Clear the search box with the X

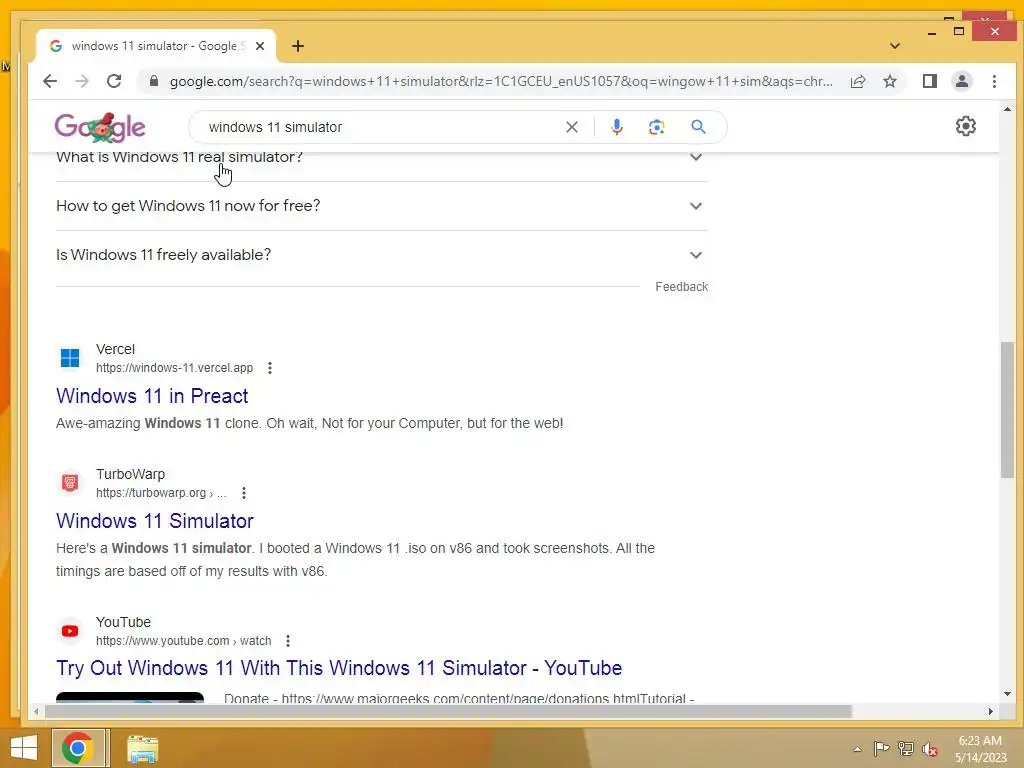point(571,127)
